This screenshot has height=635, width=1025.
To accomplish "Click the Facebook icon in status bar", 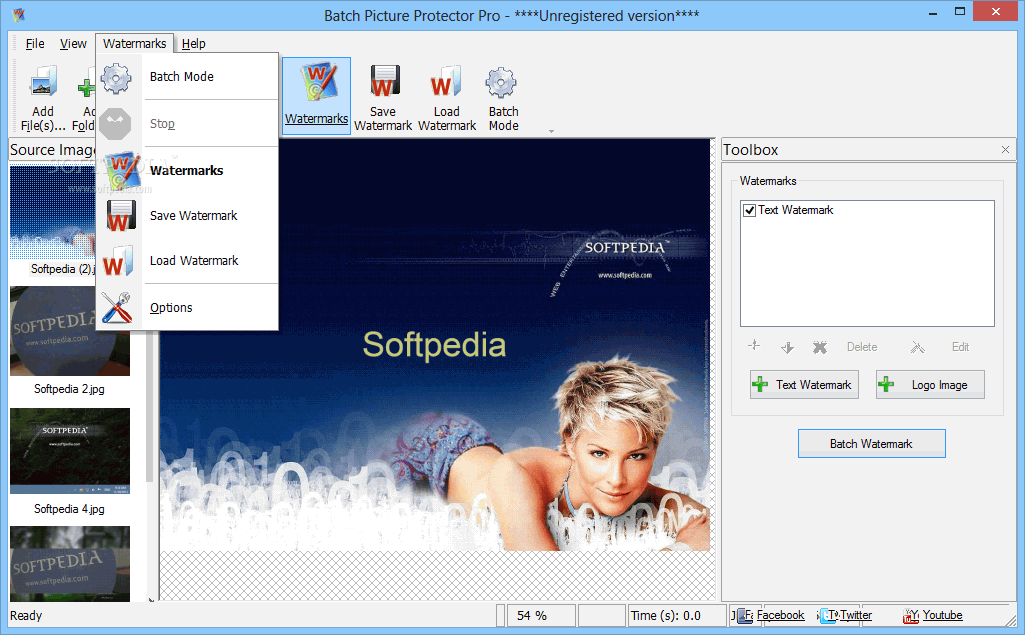I will [743, 616].
